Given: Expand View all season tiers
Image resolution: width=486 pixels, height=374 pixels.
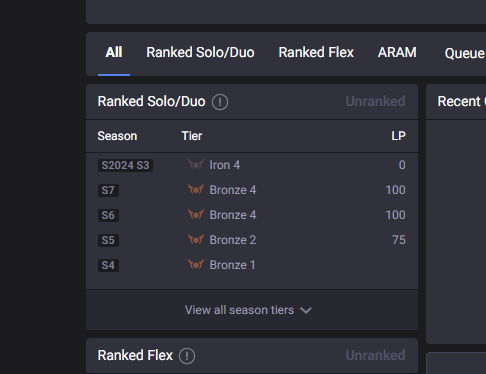Looking at the screenshot, I should [248, 310].
